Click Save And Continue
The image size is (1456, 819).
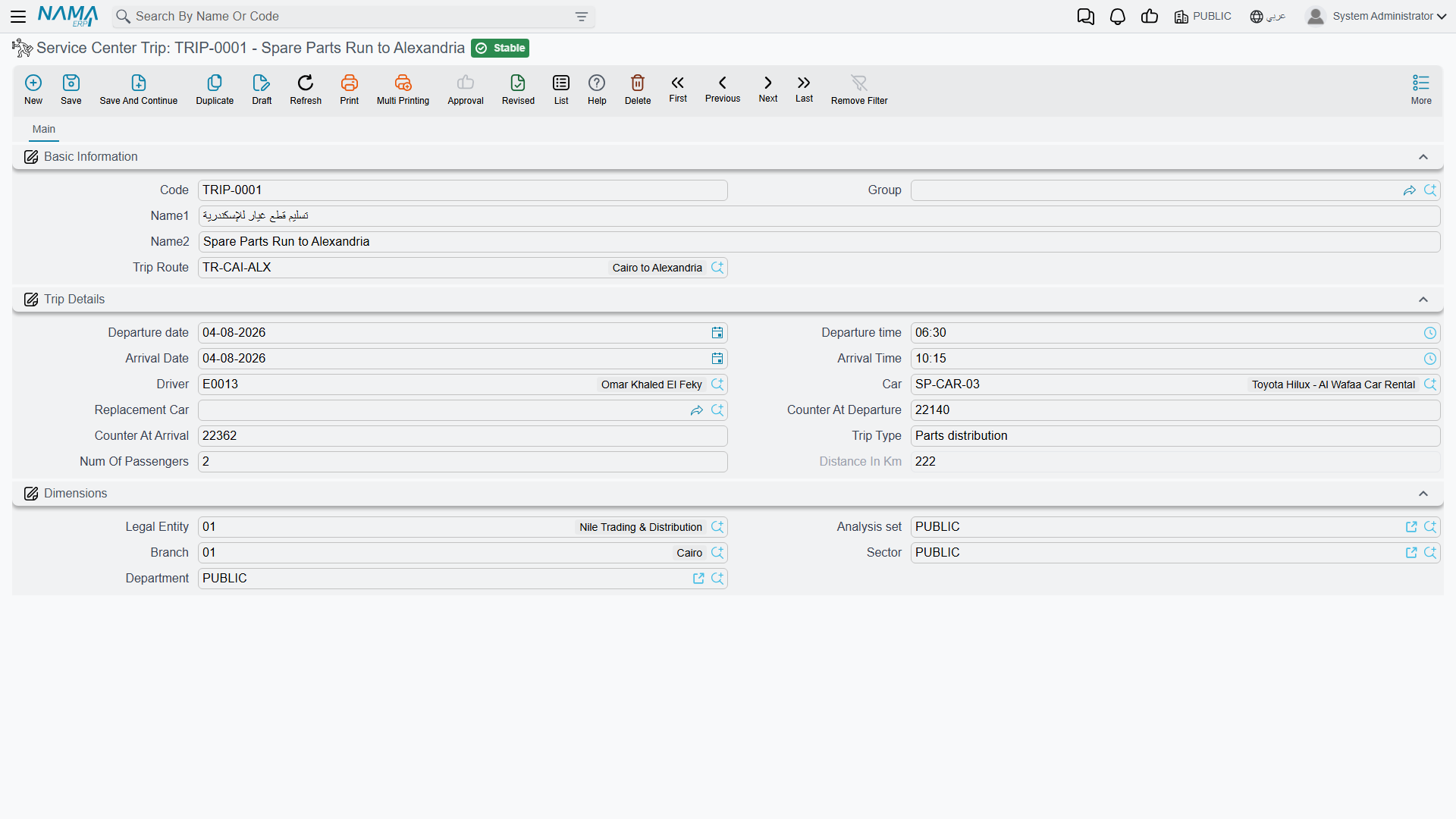pyautogui.click(x=139, y=89)
